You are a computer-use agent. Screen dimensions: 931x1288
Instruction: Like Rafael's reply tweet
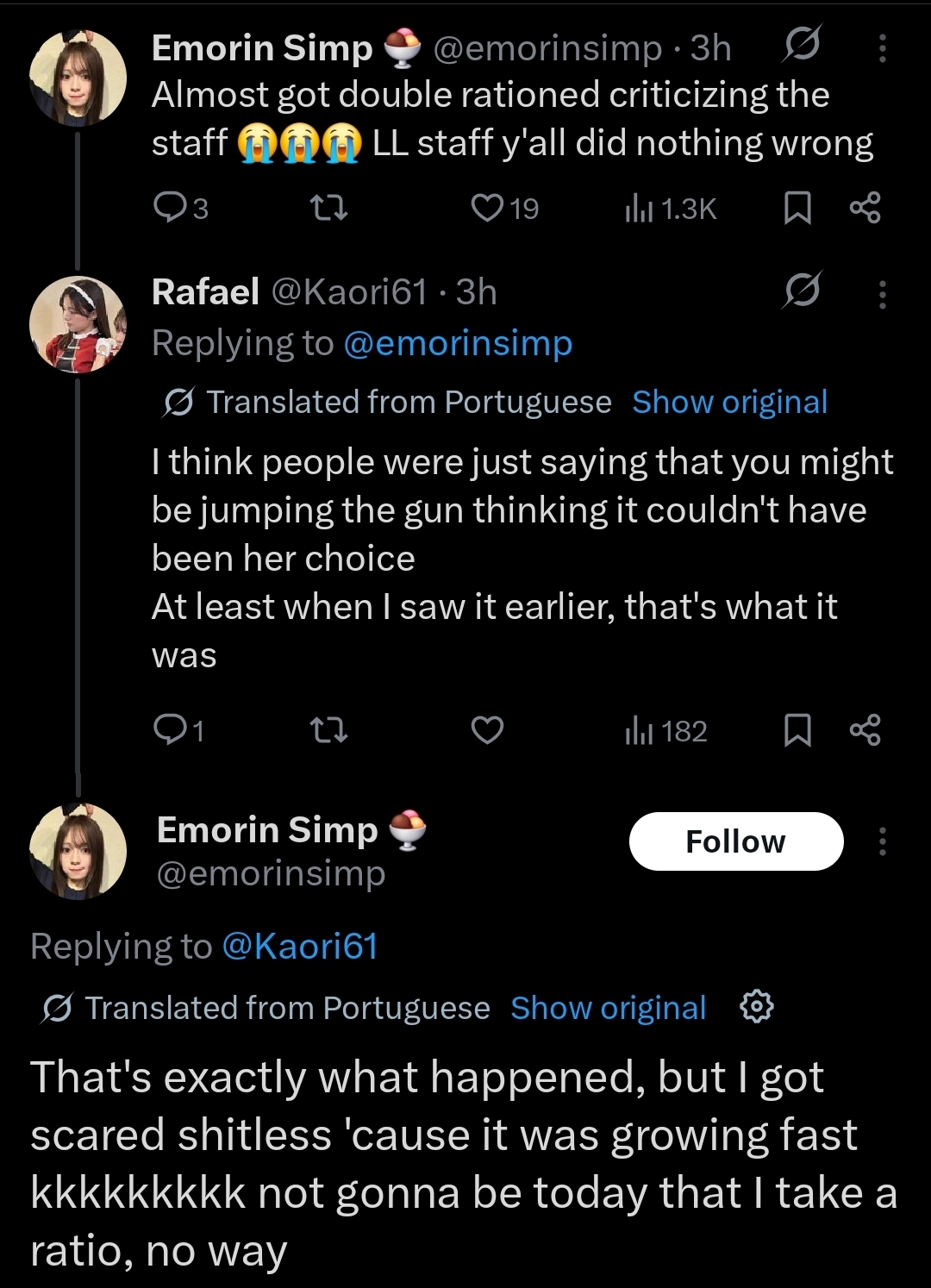[x=488, y=731]
